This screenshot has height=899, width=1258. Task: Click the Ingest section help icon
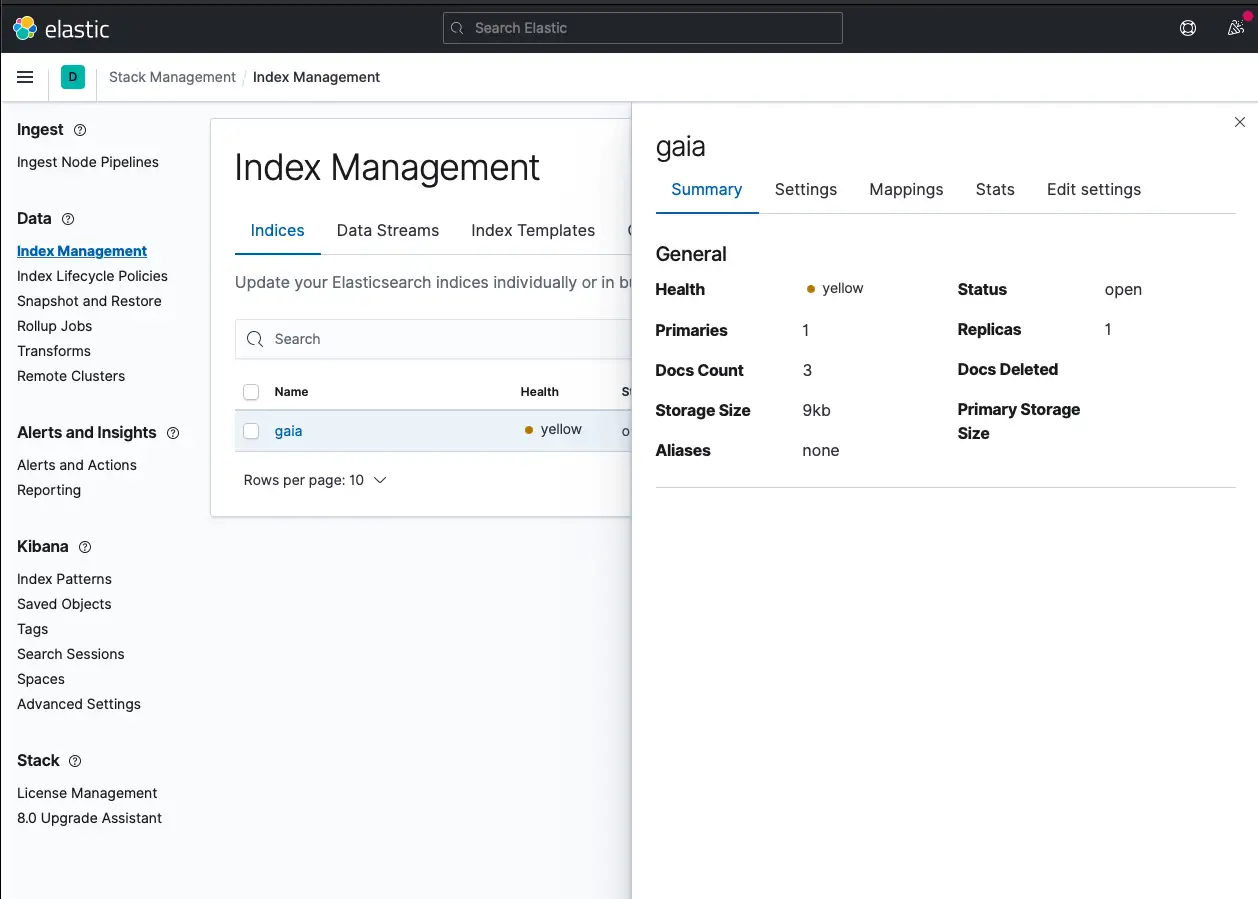coord(81,130)
